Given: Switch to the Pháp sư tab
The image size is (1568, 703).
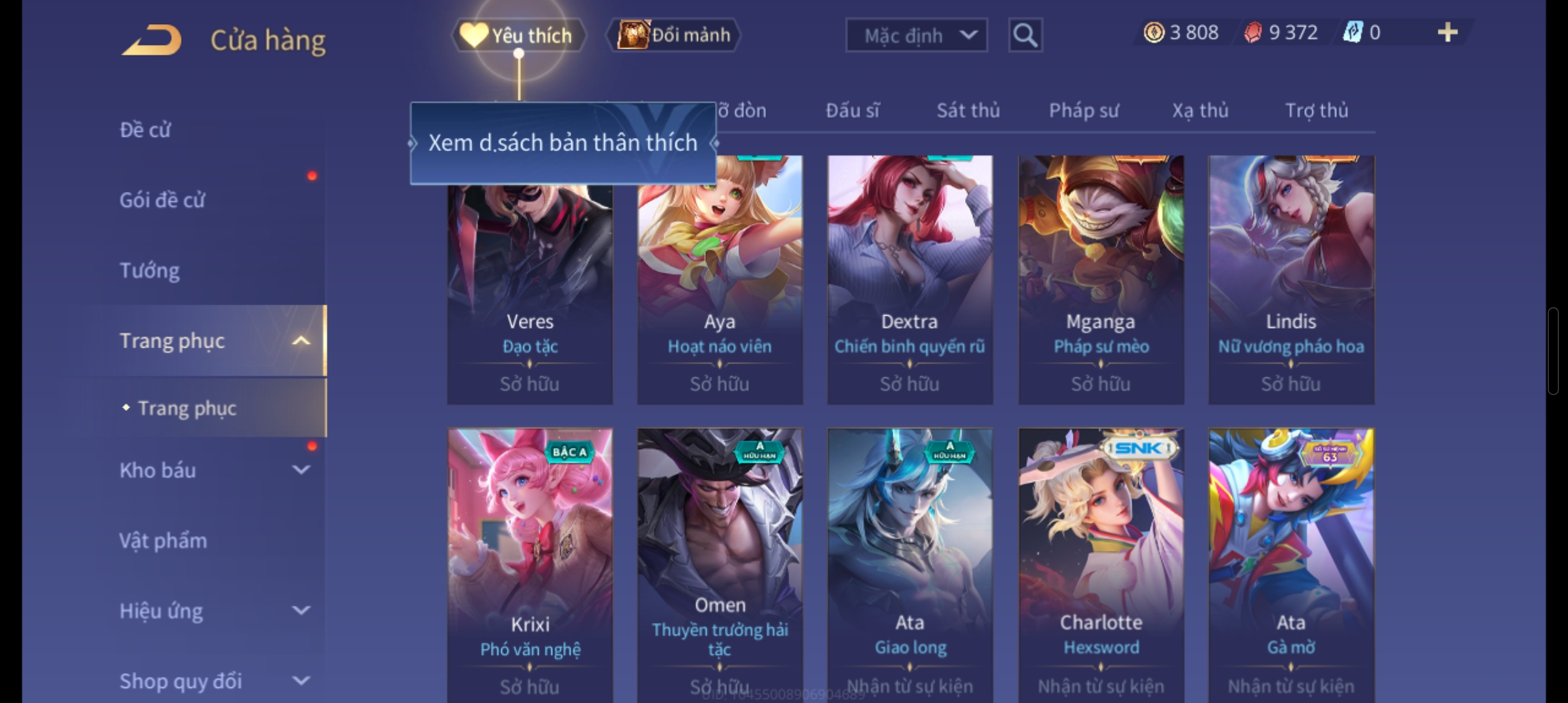Looking at the screenshot, I should click(1084, 111).
